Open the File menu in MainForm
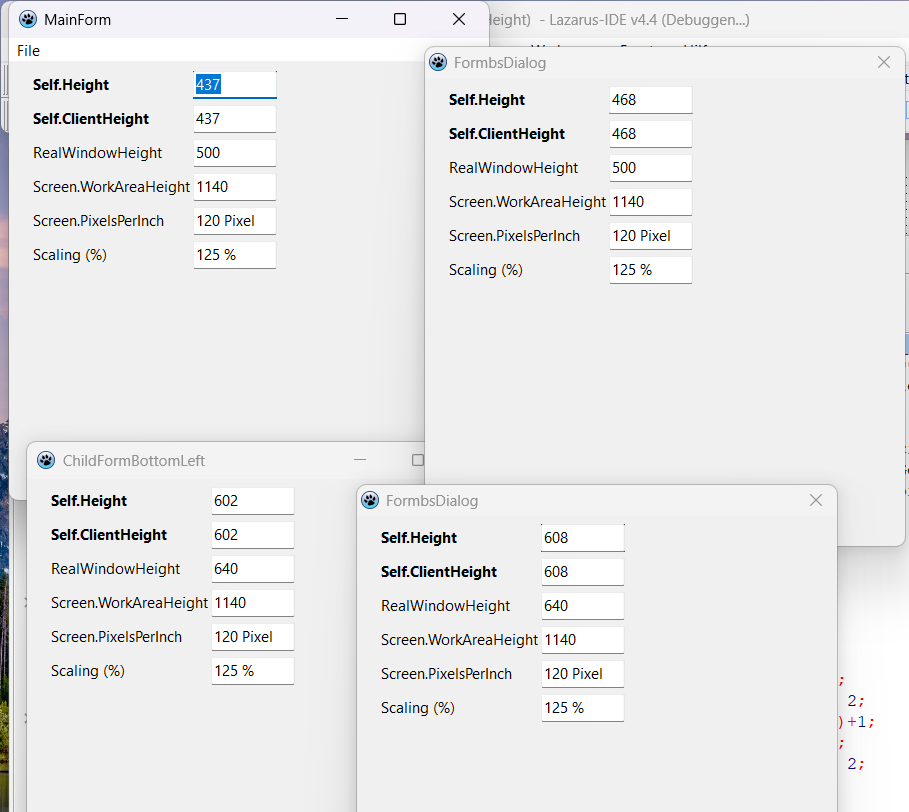This screenshot has width=909, height=812. (x=27, y=50)
